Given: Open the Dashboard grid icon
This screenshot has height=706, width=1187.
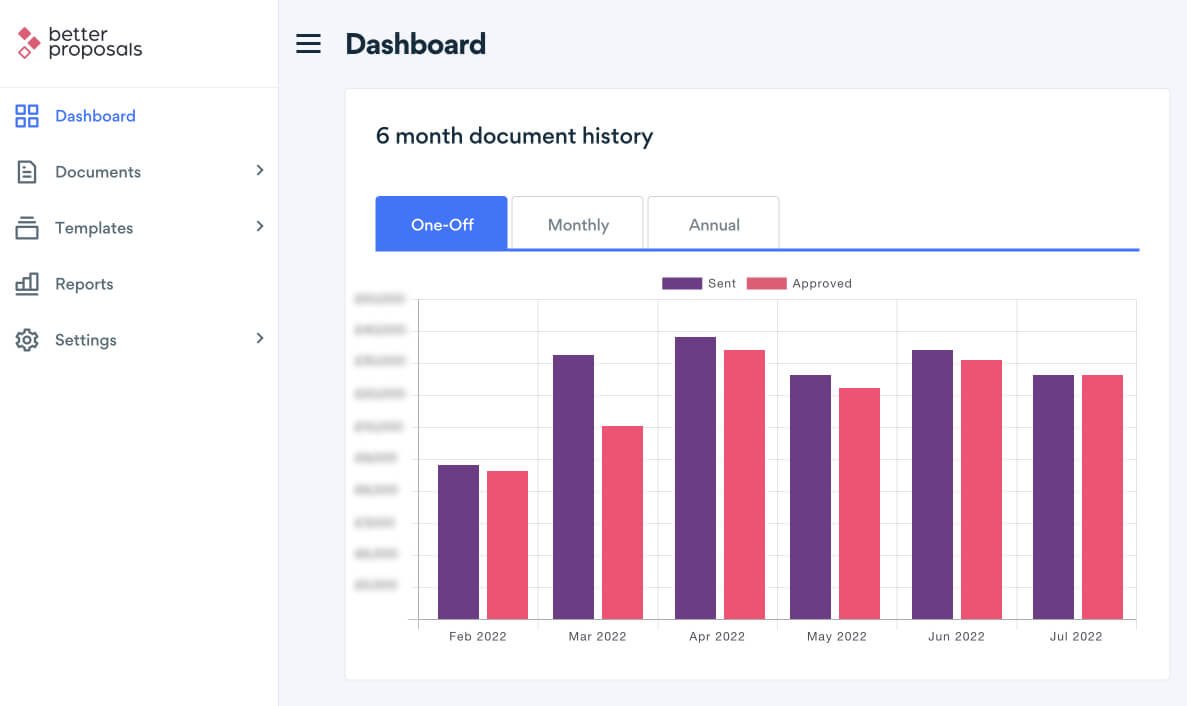Looking at the screenshot, I should click(26, 116).
